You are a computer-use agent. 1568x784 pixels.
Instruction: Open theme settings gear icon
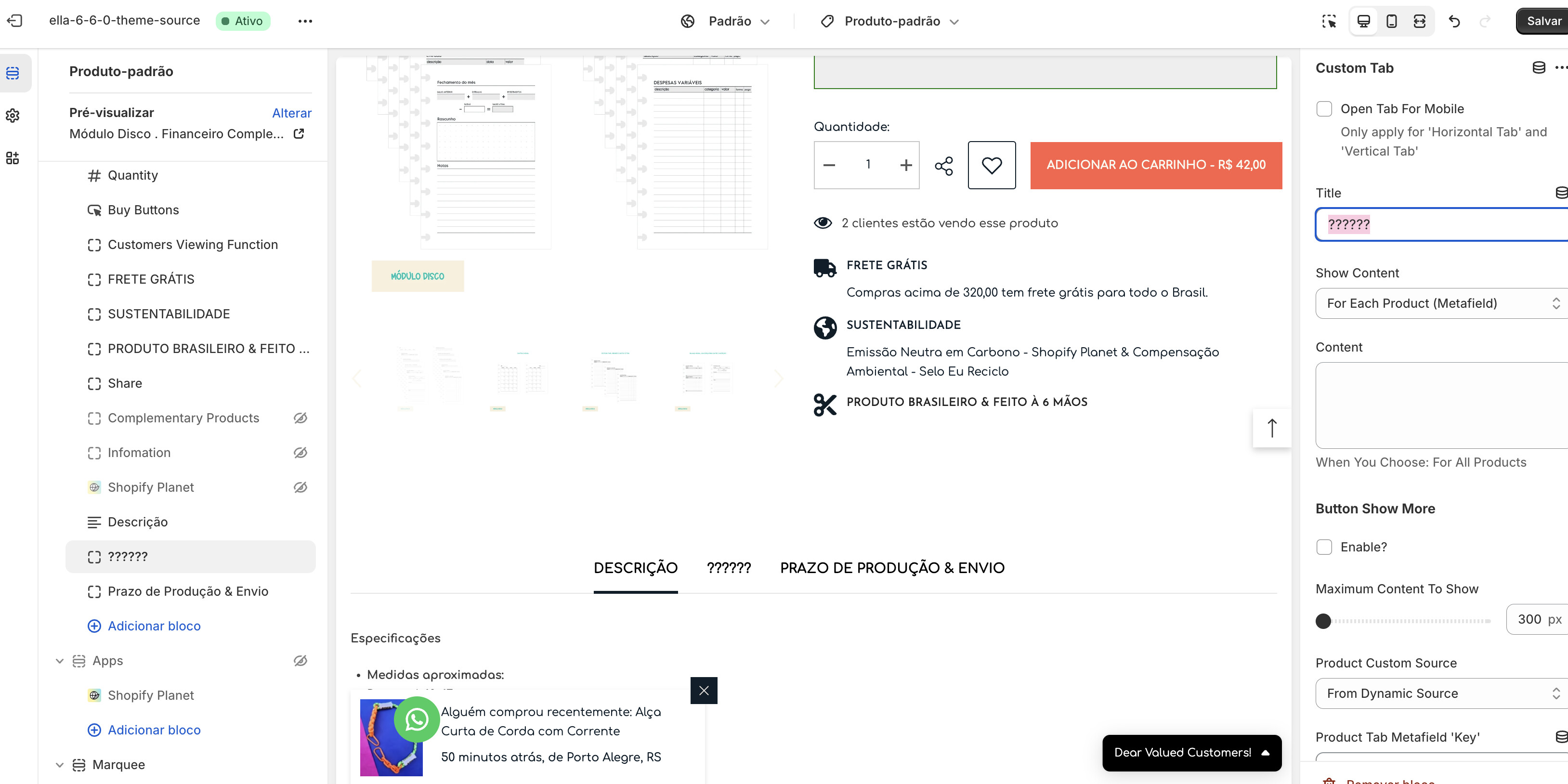click(13, 116)
